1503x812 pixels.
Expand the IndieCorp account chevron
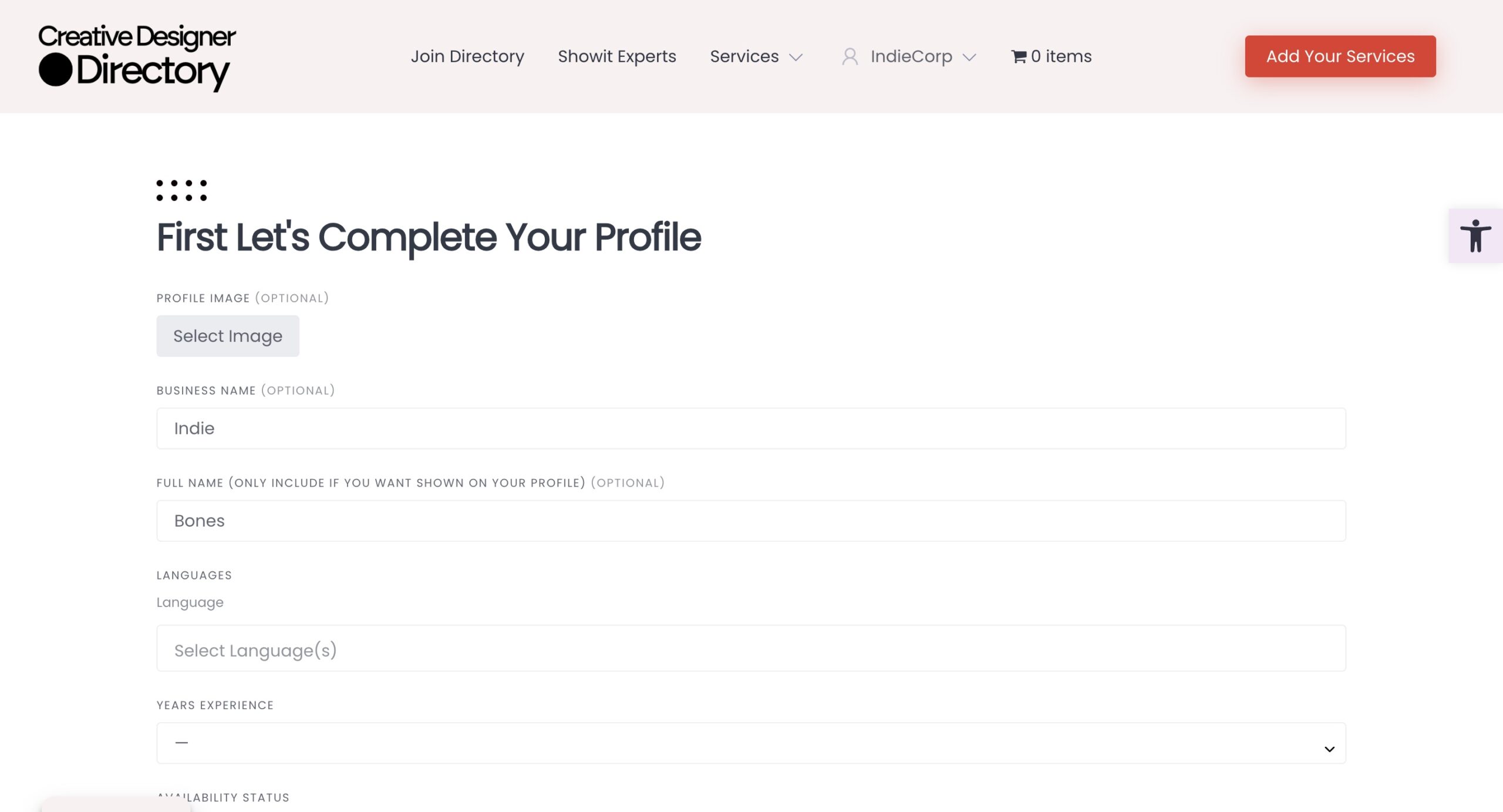pos(969,57)
